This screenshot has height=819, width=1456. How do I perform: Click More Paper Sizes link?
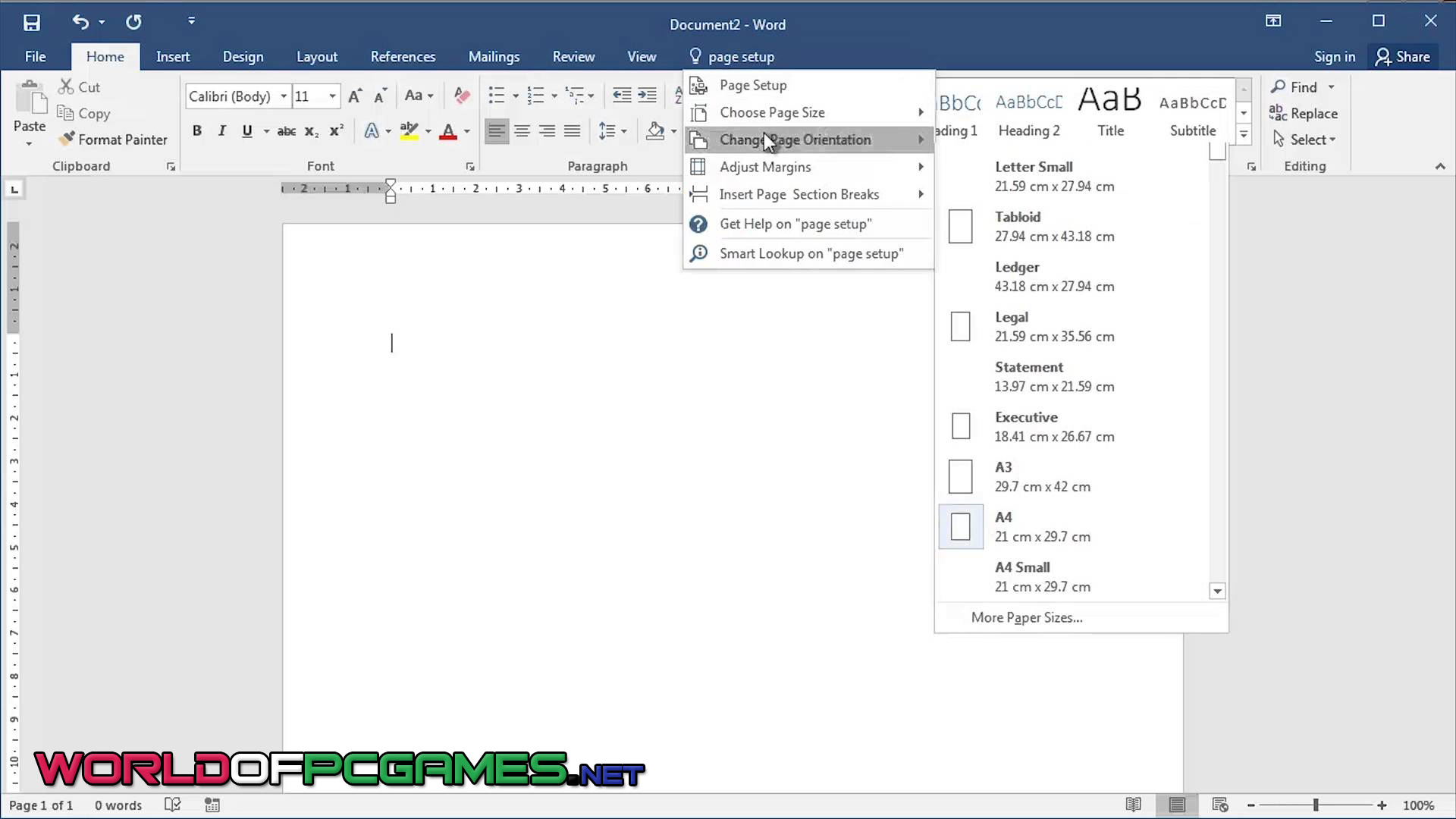click(x=1027, y=617)
